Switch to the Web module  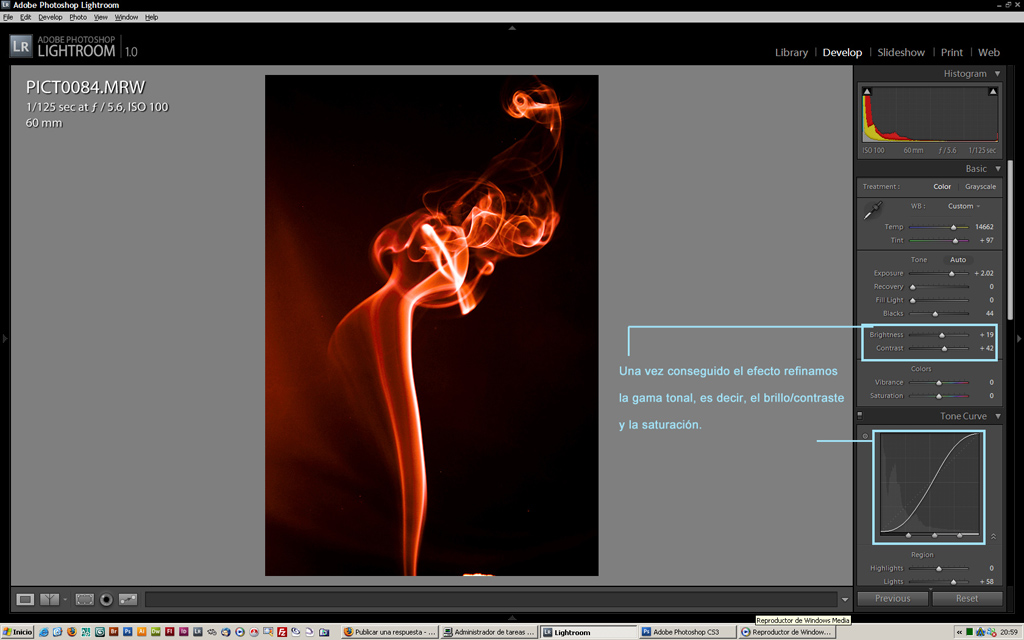click(x=989, y=52)
